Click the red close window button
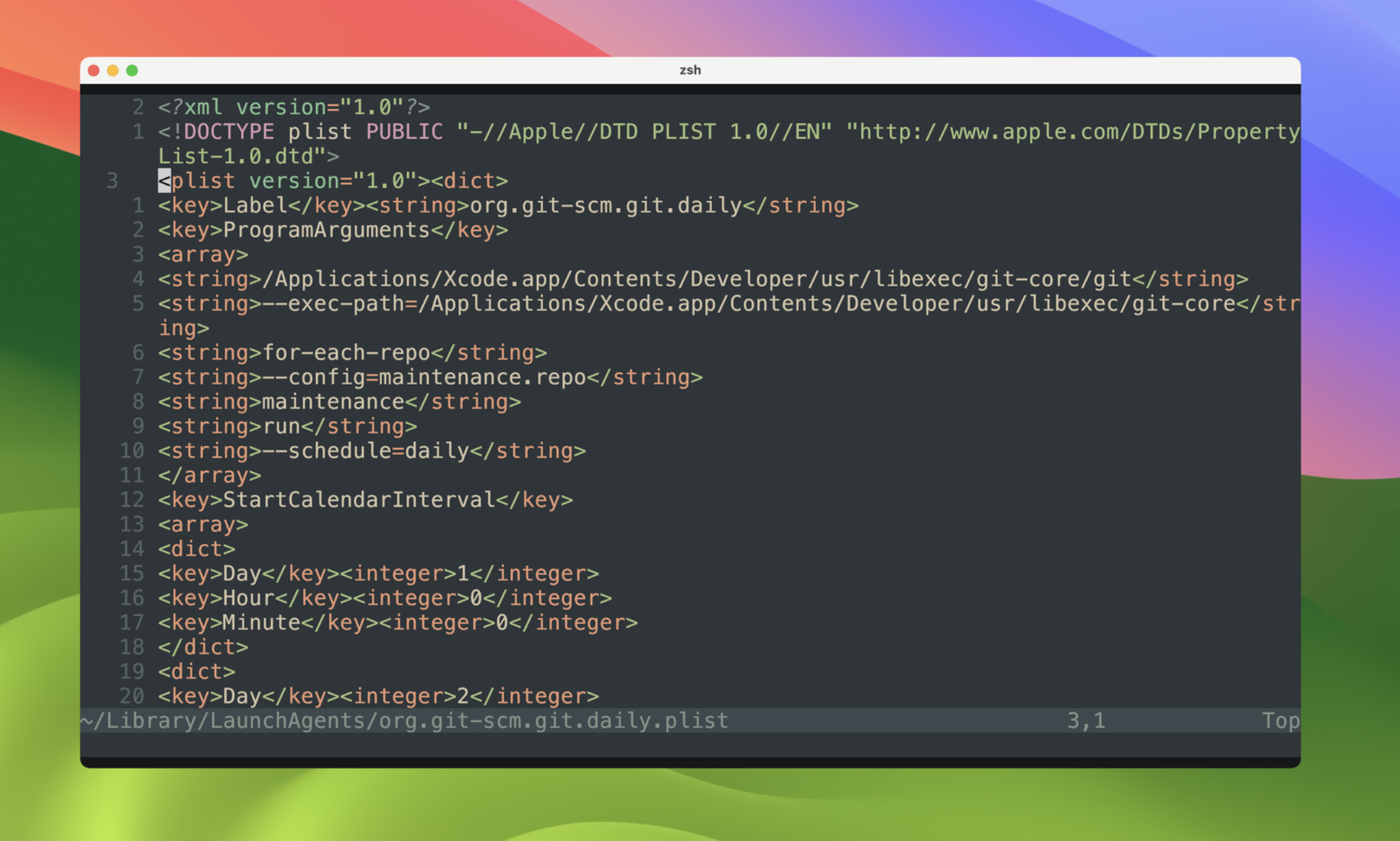The height and width of the screenshot is (841, 1400). 94,70
